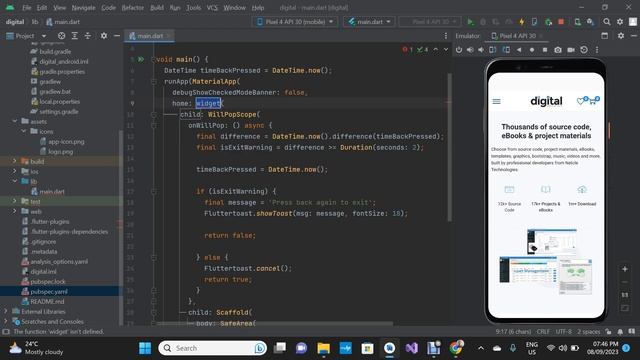This screenshot has height=360, width=640.
Task: Set emulator zoom to 1:1
Action: click(x=624, y=295)
